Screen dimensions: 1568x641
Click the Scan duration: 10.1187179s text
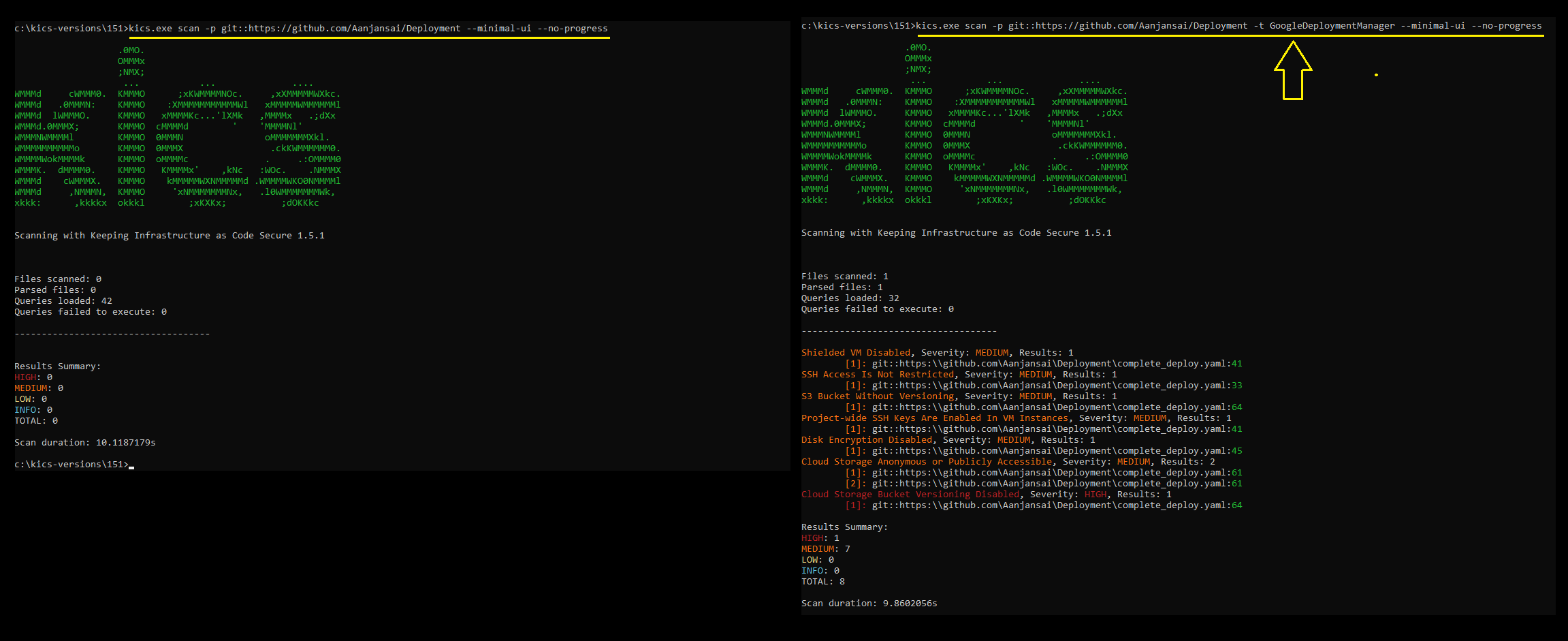click(x=84, y=442)
